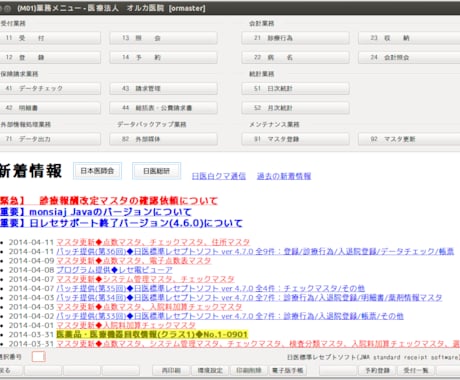Click the 受付一覧 bottom button
Image resolution: width=460 pixels, height=380 pixels.
[416, 370]
